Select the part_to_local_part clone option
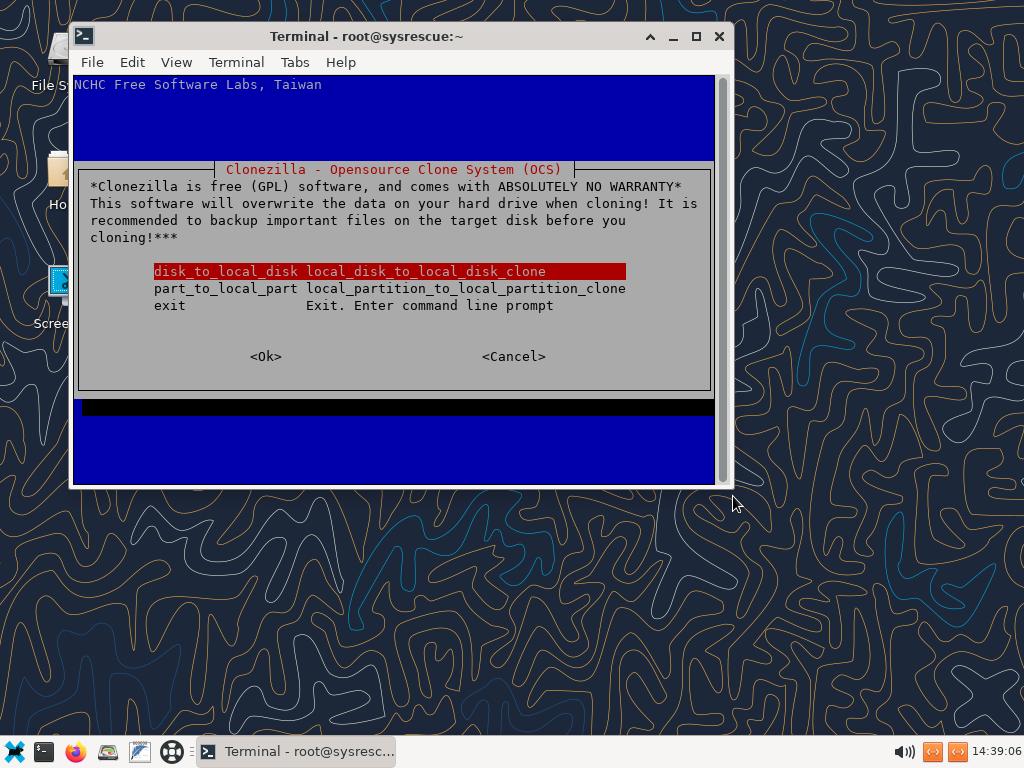The image size is (1024, 768). (389, 288)
